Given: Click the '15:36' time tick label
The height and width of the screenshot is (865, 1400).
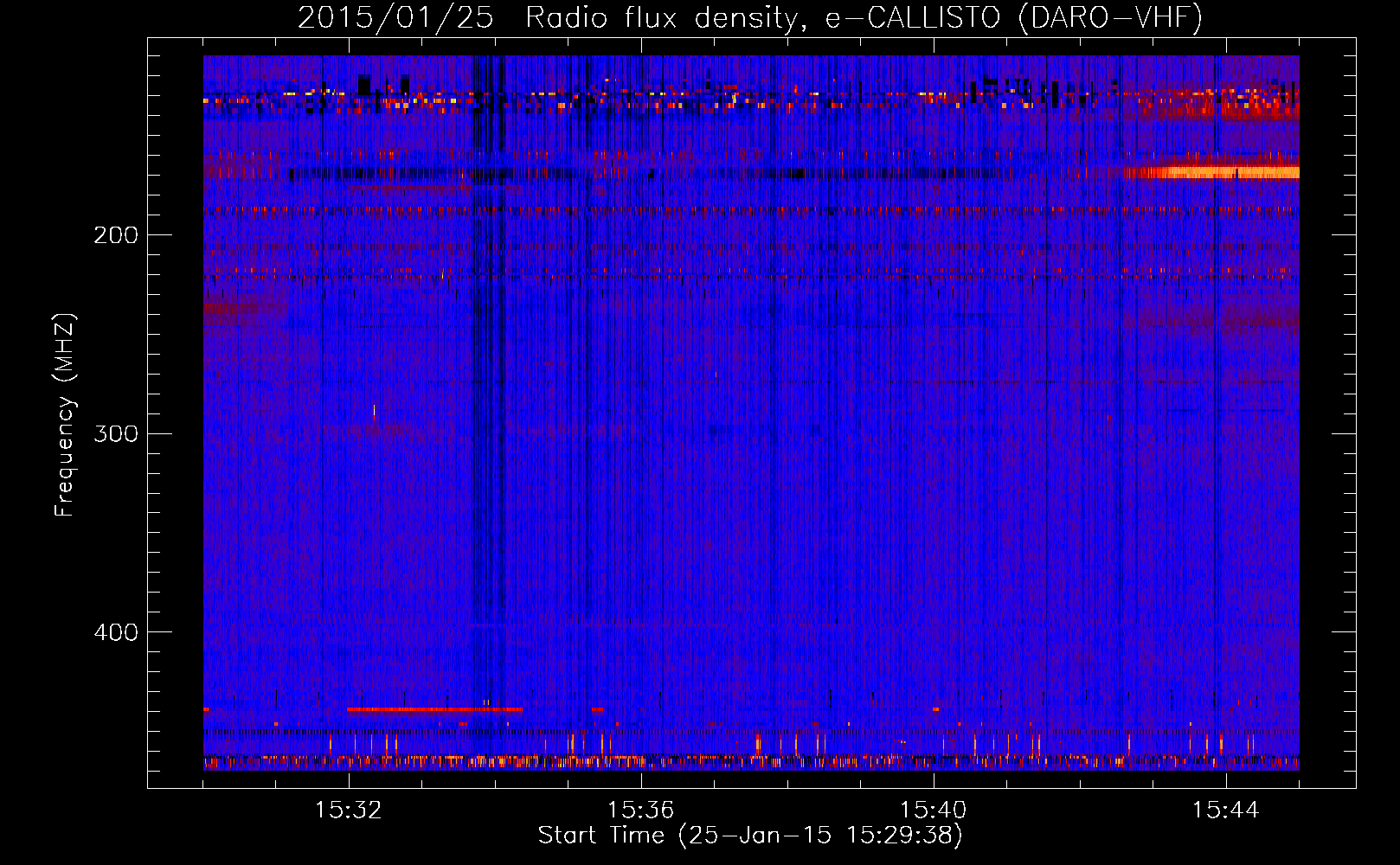Looking at the screenshot, I should point(641,811).
